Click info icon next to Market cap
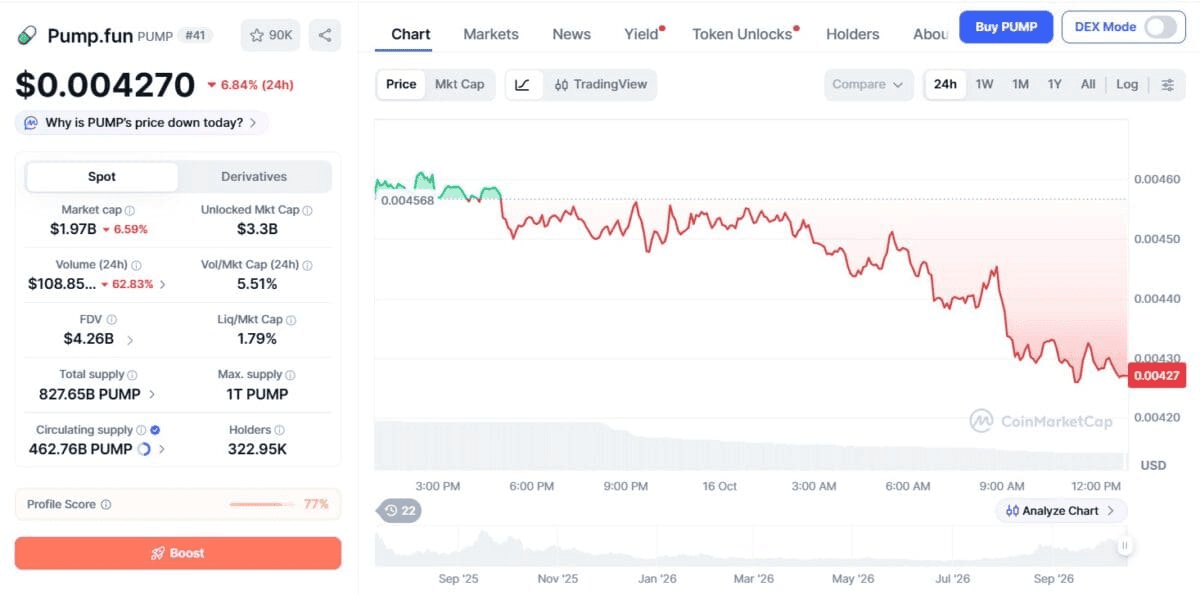Screen dimensions: 1200x595 click(130, 211)
